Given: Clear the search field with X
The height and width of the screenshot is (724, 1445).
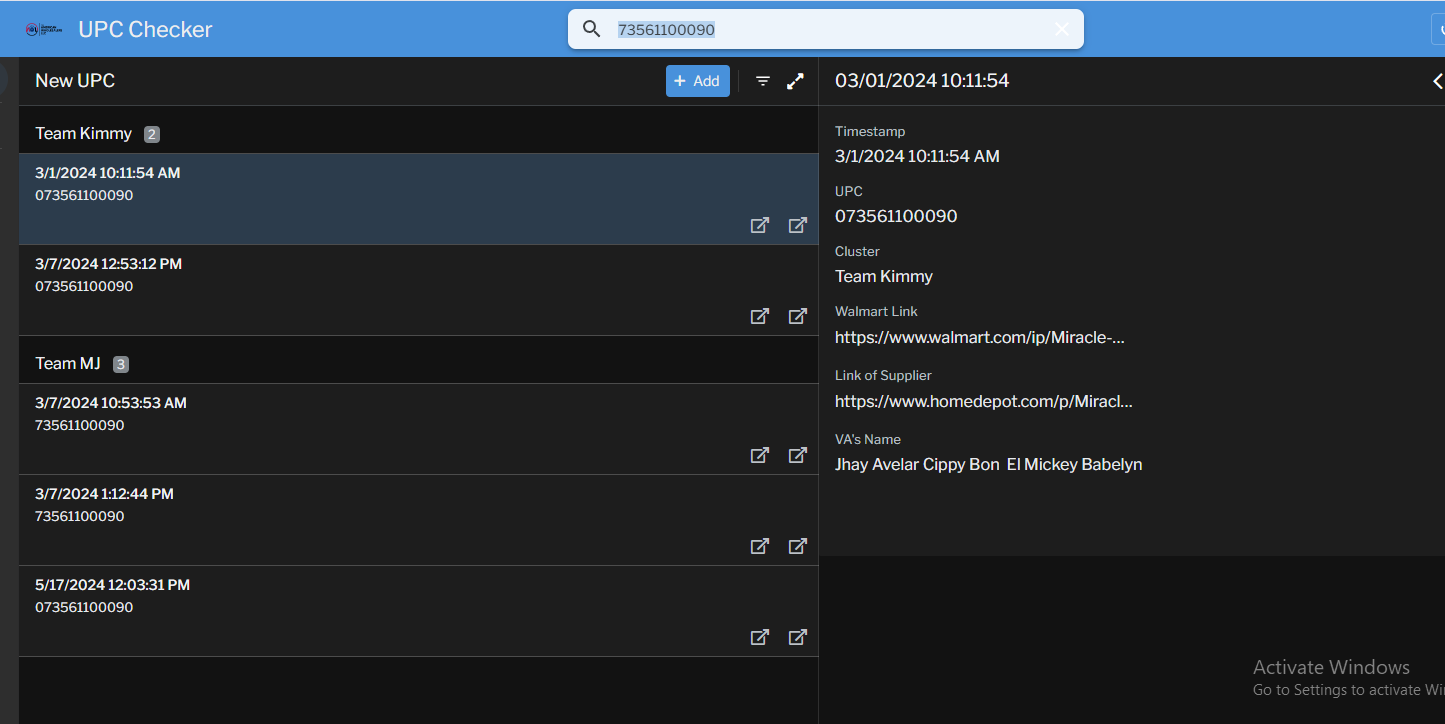Looking at the screenshot, I should point(1062,29).
